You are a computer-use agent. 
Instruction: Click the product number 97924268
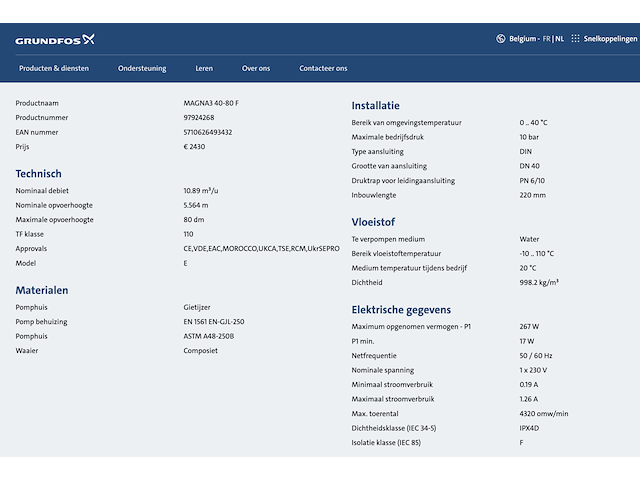199,118
